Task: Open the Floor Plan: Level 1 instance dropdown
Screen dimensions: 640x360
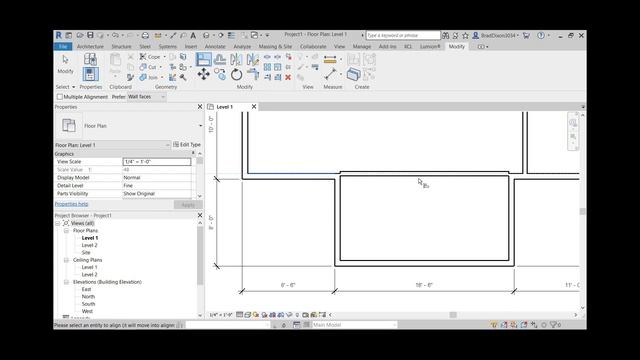Action: click(x=112, y=145)
